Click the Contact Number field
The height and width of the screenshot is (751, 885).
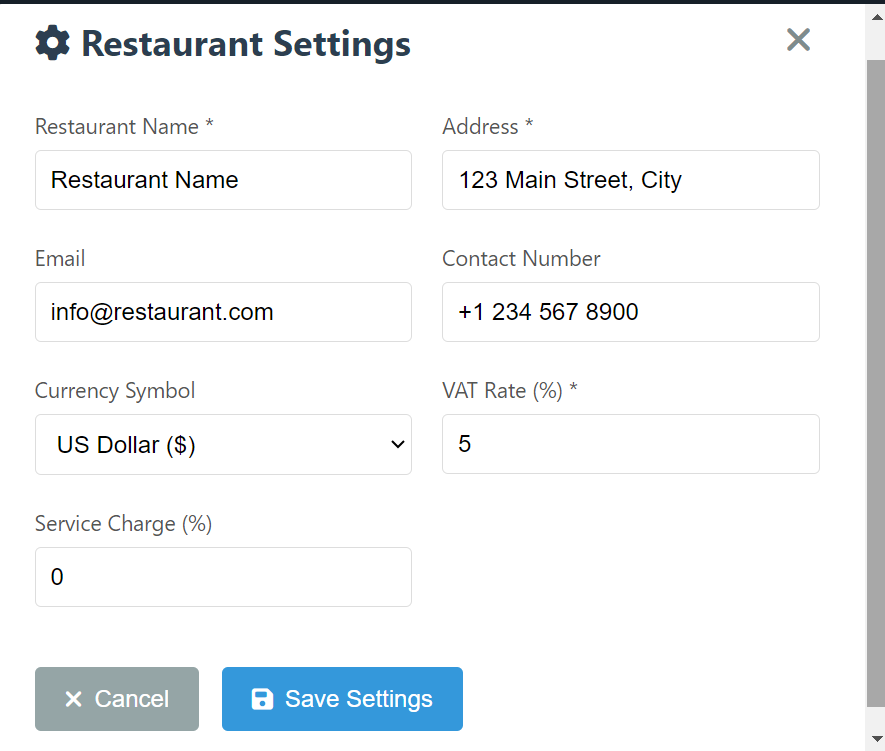point(630,312)
